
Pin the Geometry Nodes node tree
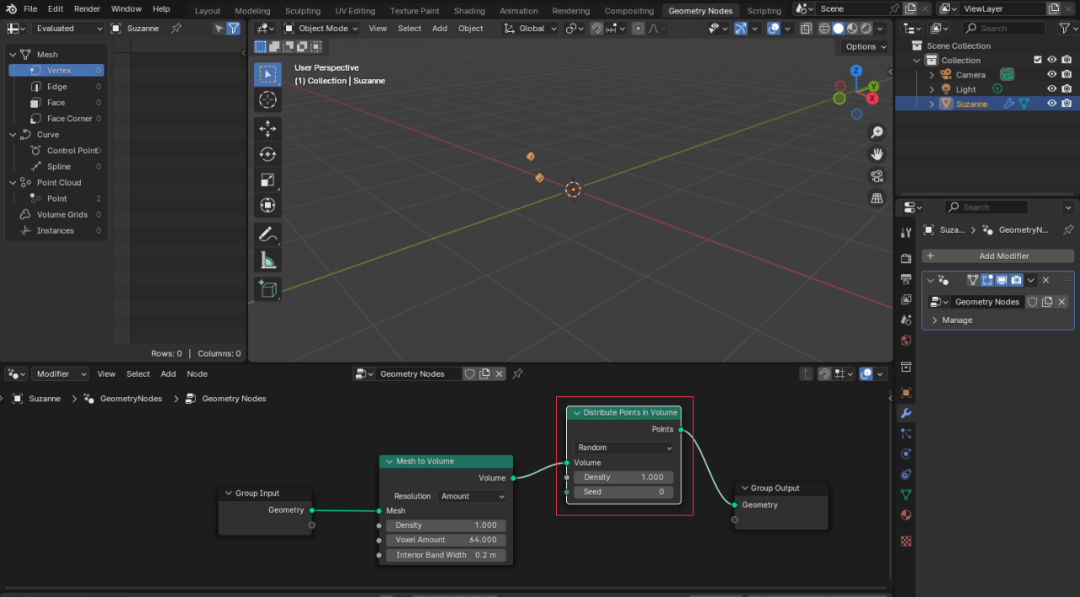pyautogui.click(x=517, y=374)
